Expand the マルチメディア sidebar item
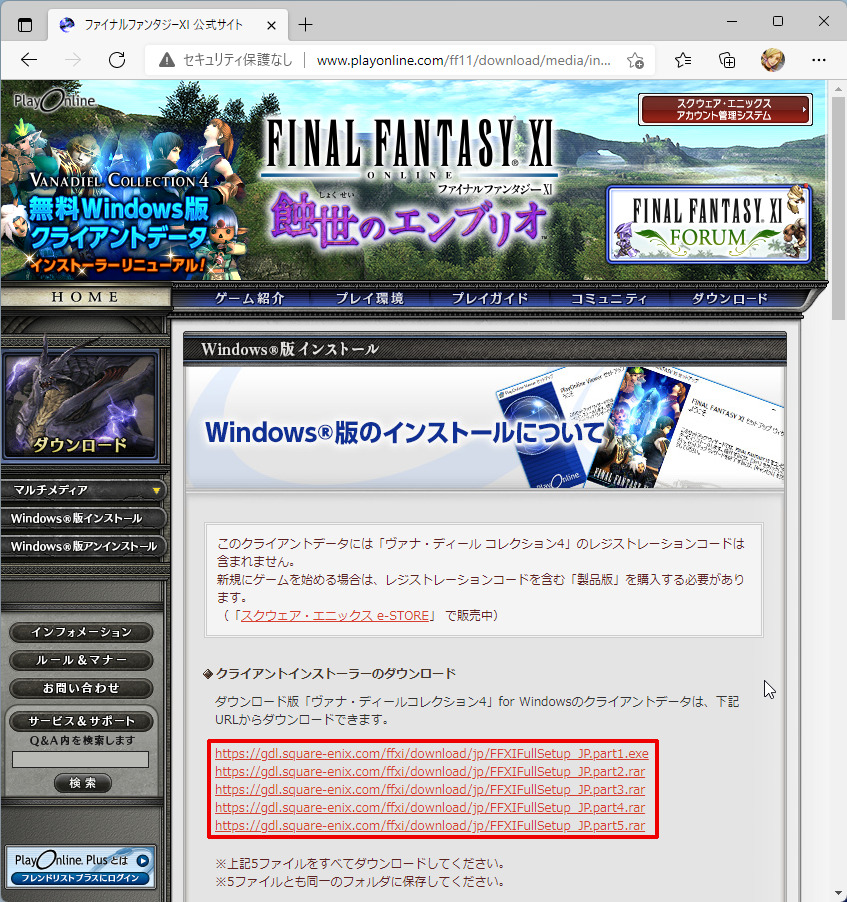The width and height of the screenshot is (847, 902). tap(84, 490)
